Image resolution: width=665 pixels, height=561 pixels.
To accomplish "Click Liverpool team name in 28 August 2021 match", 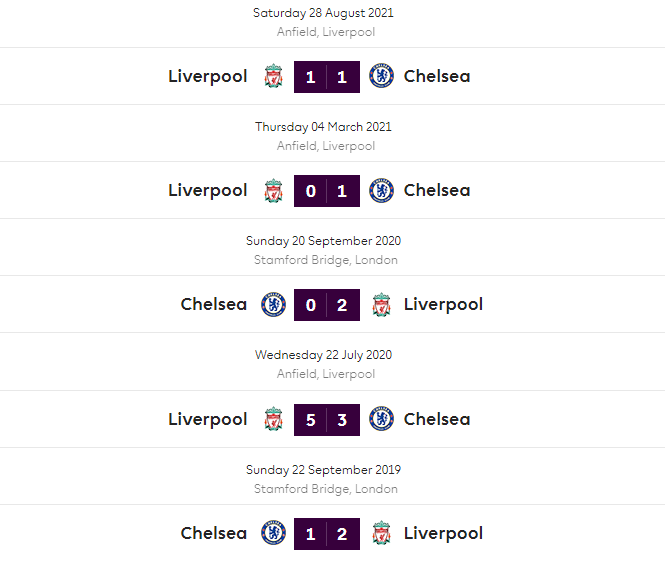I will [207, 76].
